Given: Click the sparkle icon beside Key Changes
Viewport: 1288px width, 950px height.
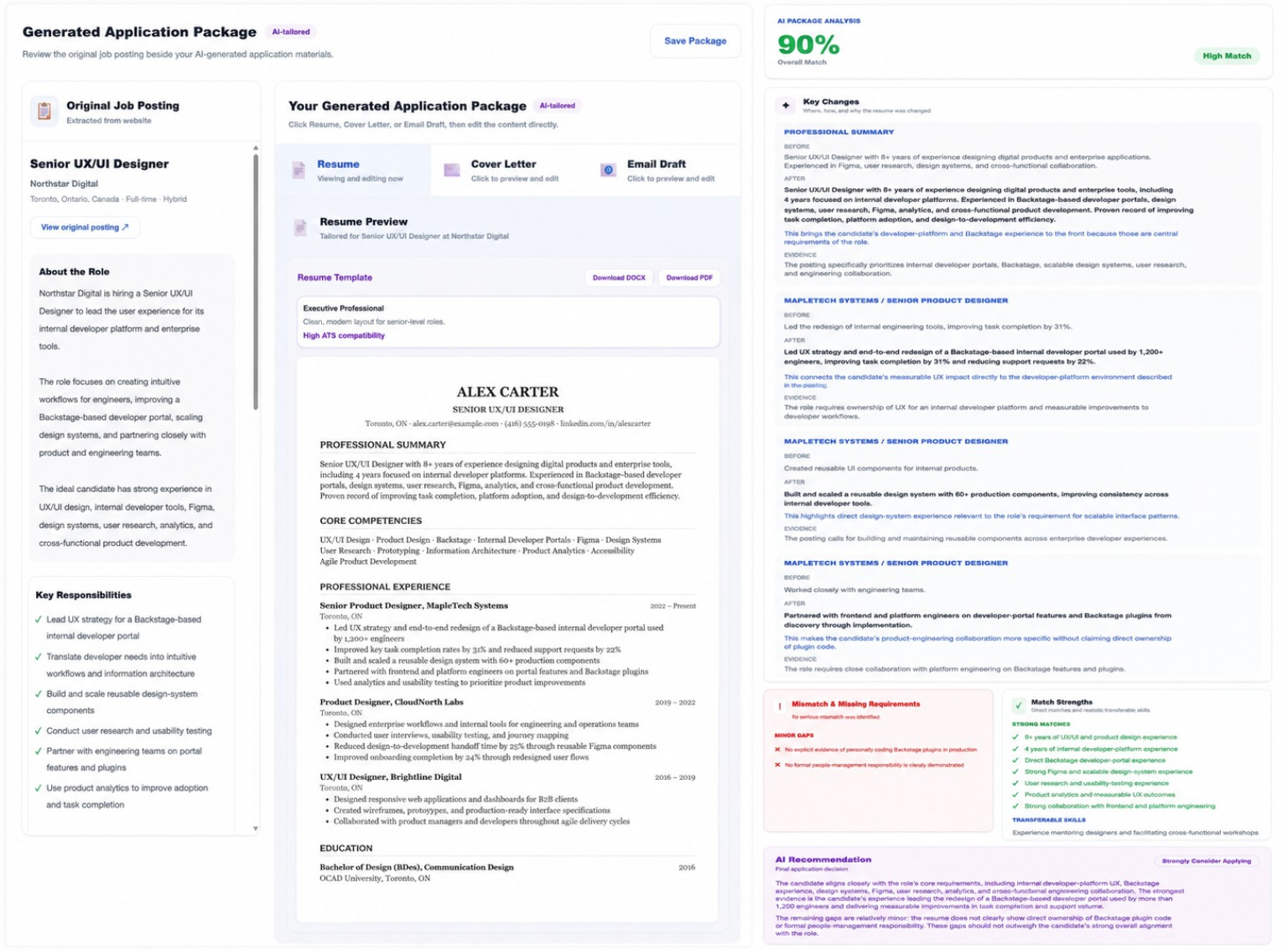Looking at the screenshot, I should [x=786, y=106].
